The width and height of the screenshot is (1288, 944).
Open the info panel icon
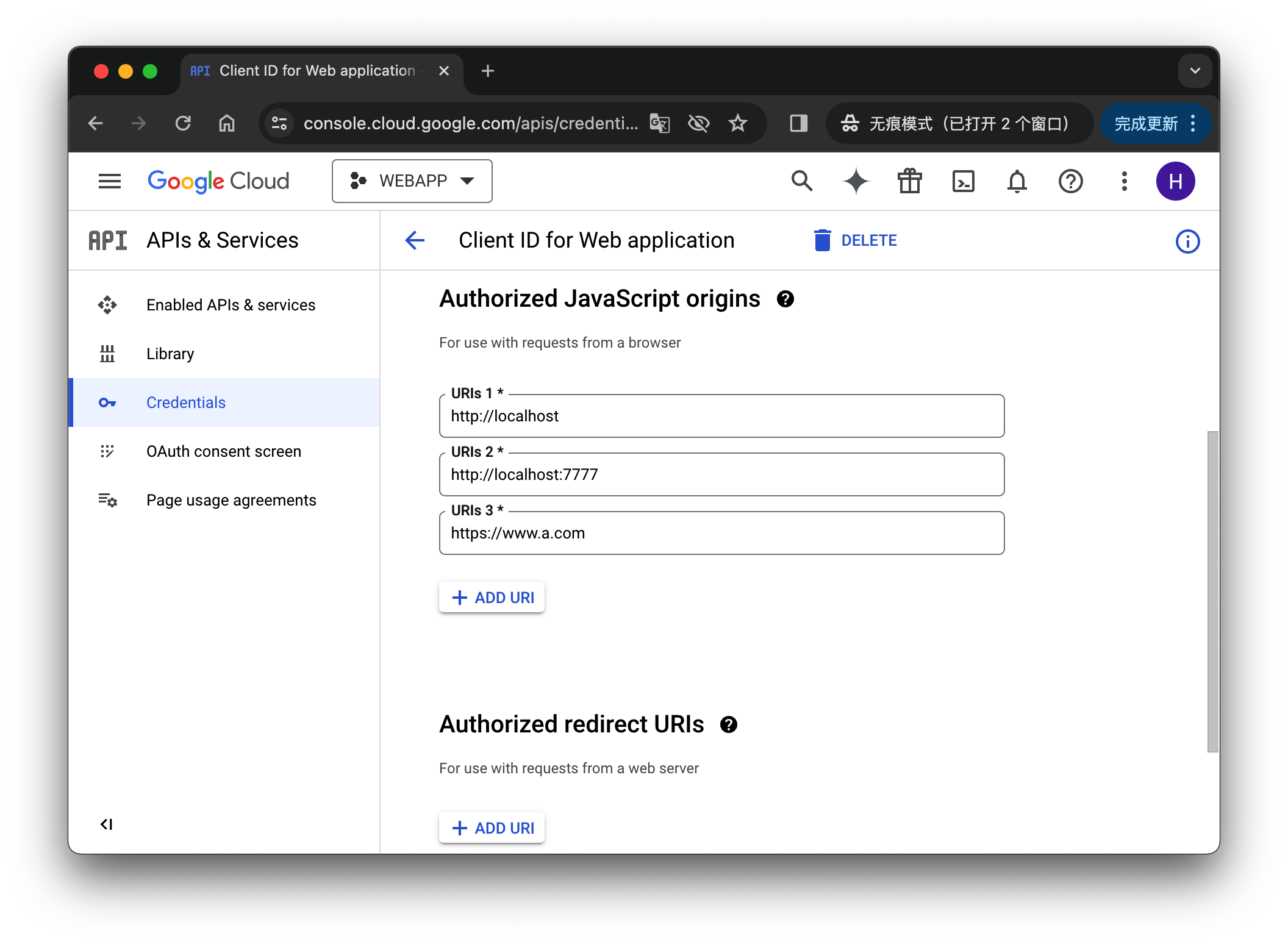1187,241
